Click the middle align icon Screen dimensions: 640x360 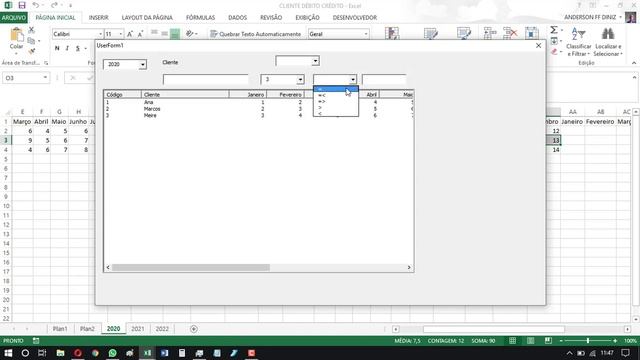pos(164,33)
